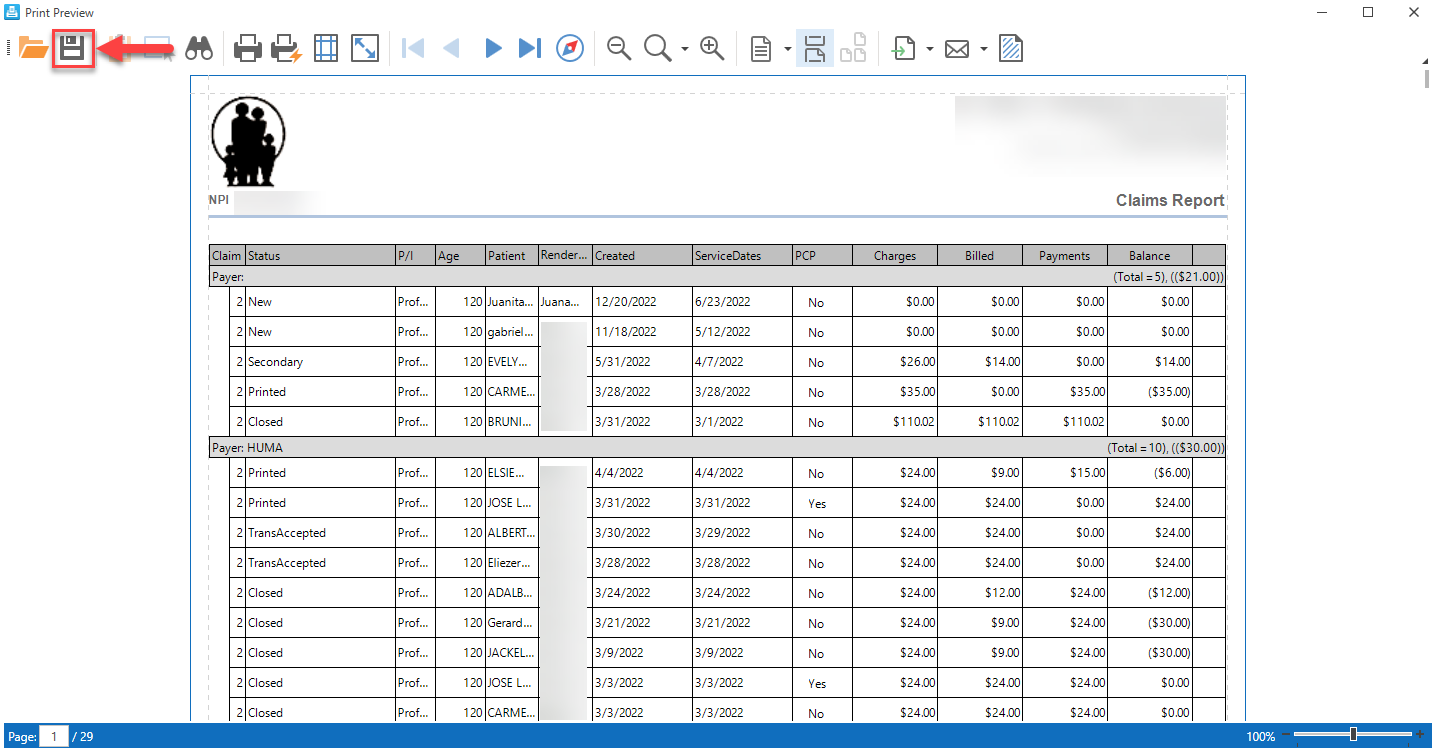Click the Zoom magnifier icon
The image size is (1436, 748).
tap(658, 48)
